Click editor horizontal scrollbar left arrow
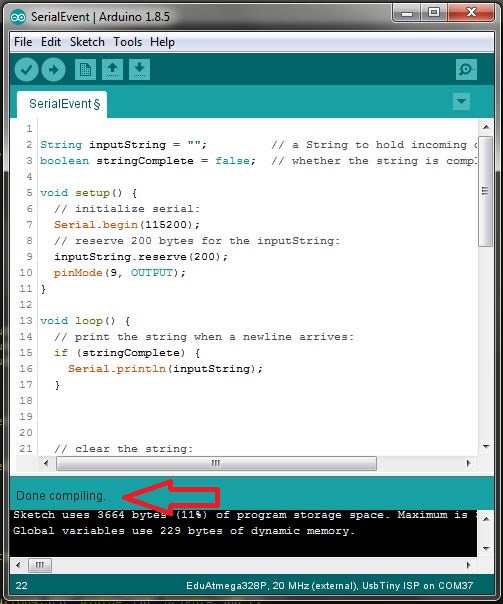503x604 pixels. pyautogui.click(x=46, y=463)
